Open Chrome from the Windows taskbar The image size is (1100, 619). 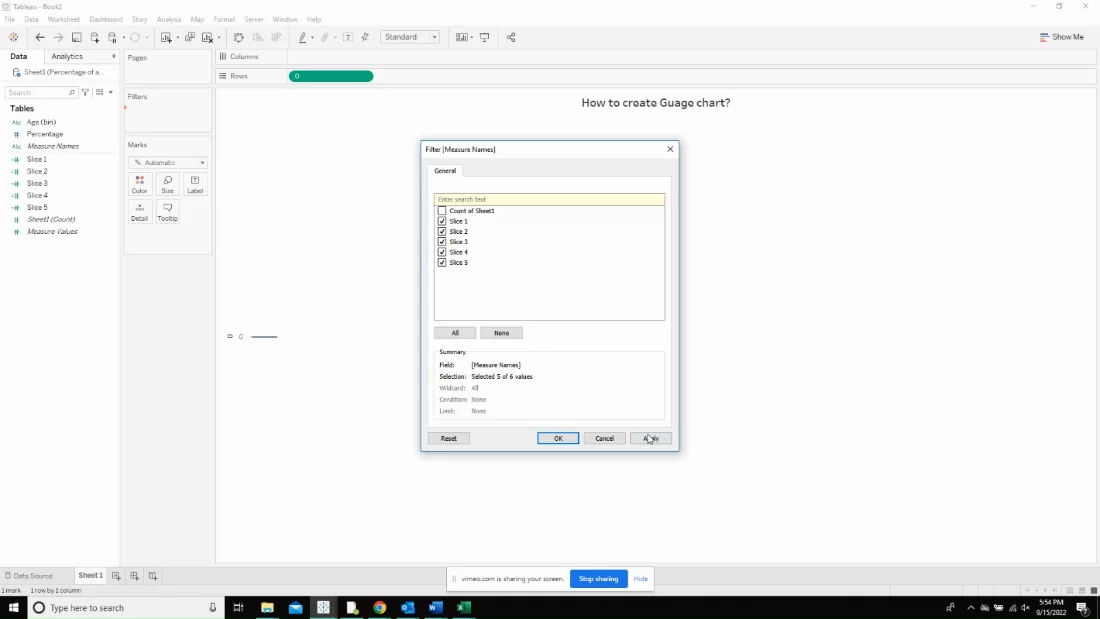coord(380,608)
